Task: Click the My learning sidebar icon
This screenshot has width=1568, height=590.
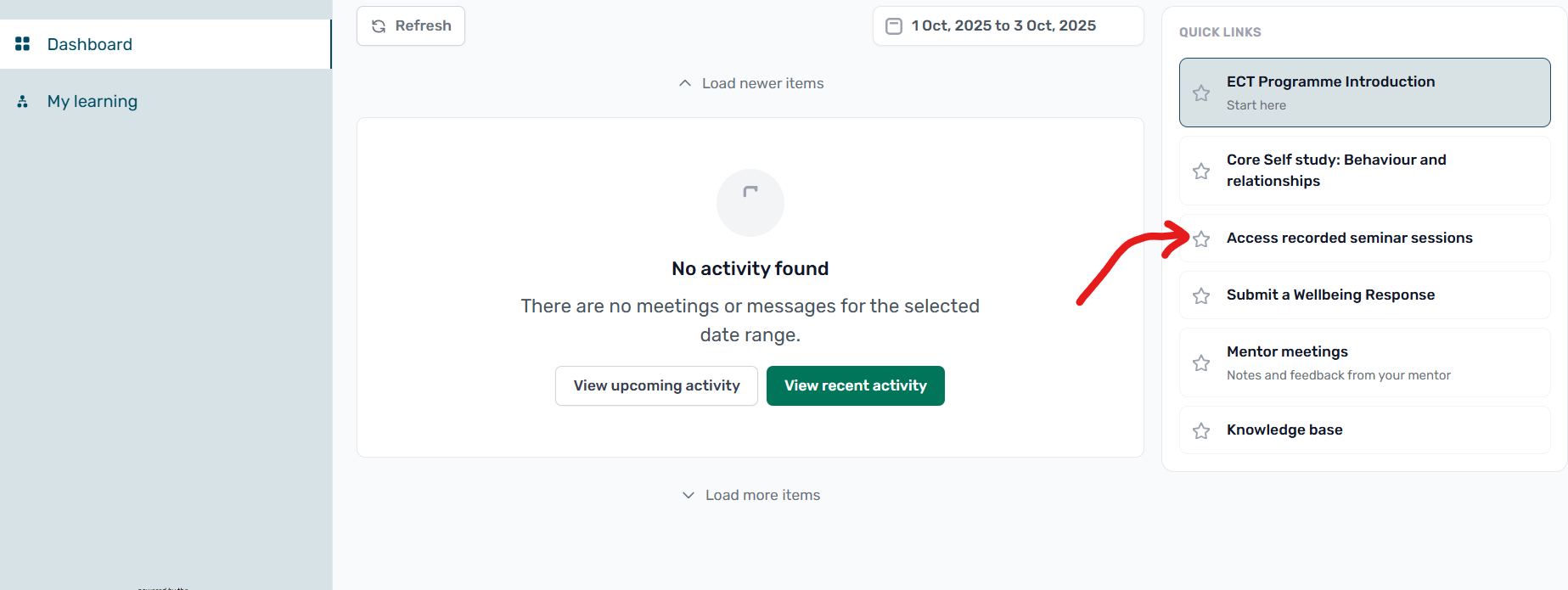Action: click(23, 102)
